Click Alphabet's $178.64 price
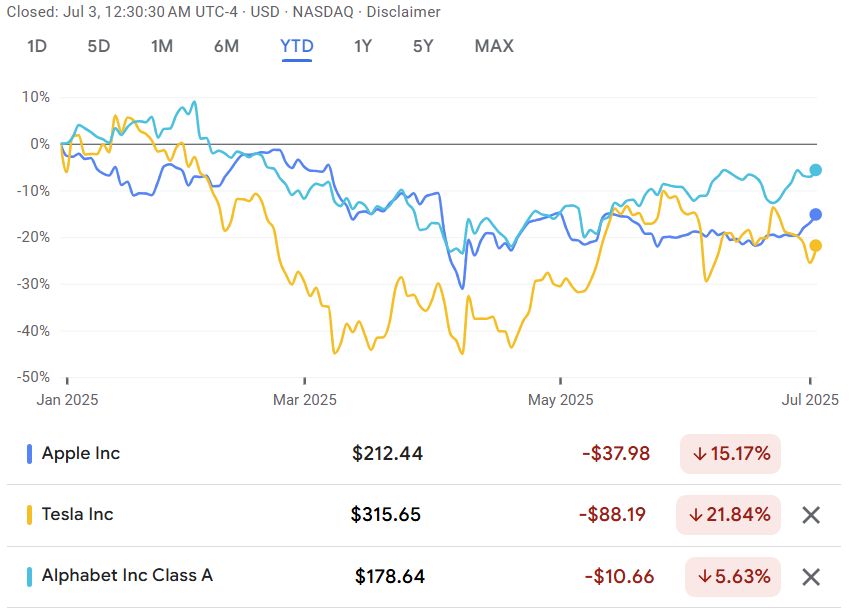 click(389, 576)
